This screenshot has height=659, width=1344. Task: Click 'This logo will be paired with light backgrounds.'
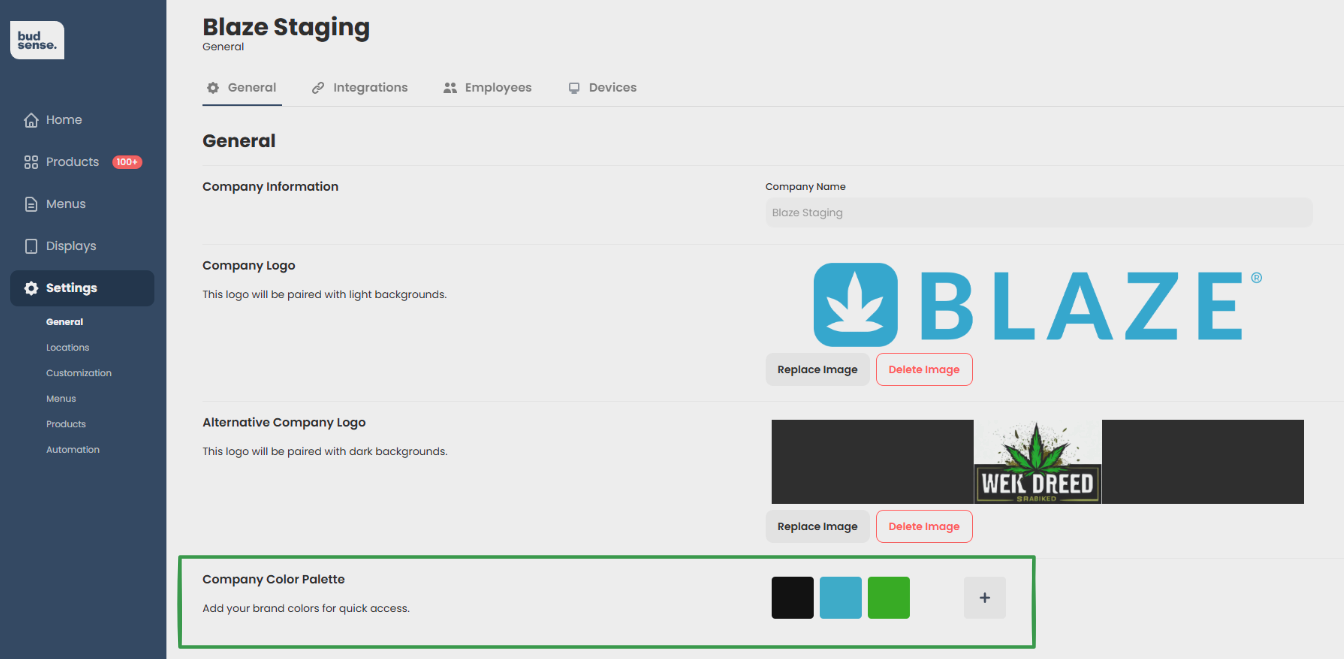click(324, 294)
